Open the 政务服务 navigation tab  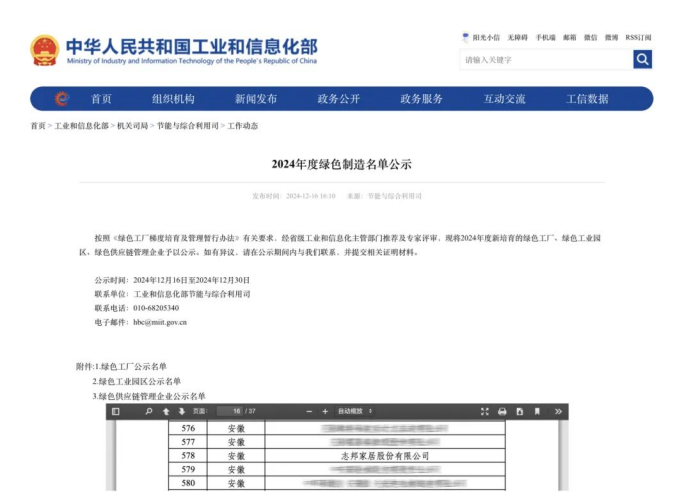(421, 99)
